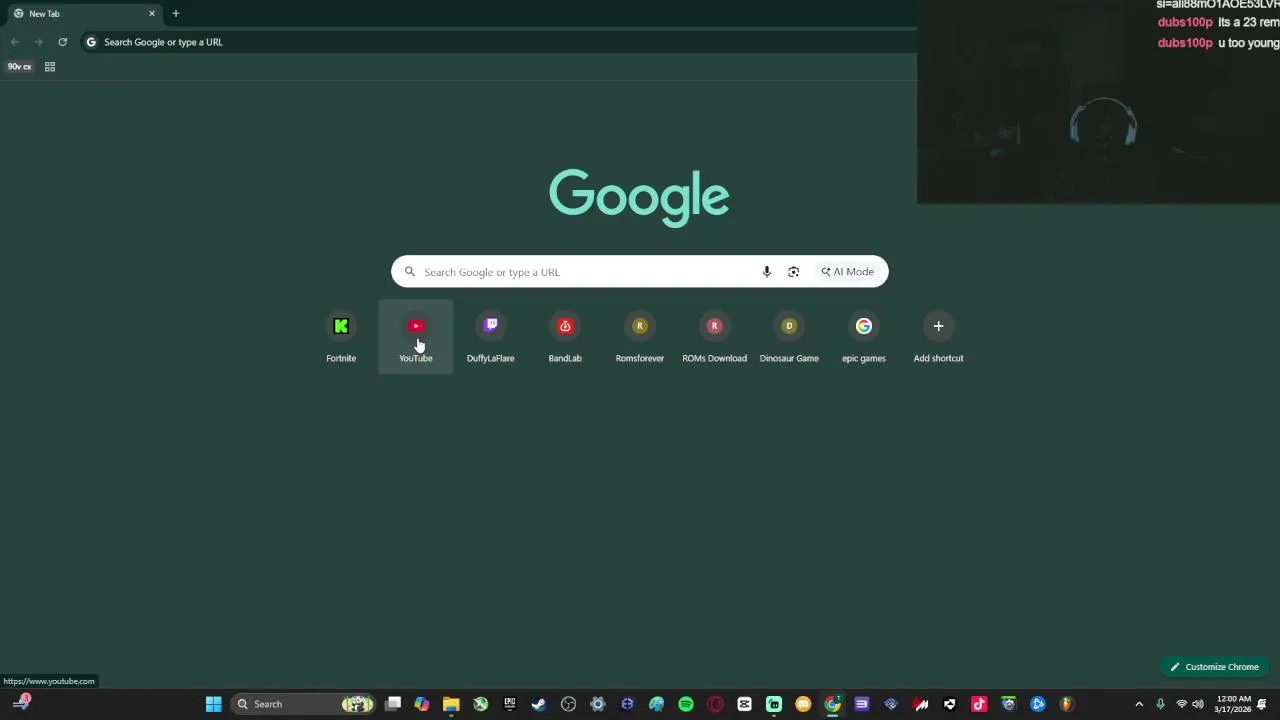Image resolution: width=1280 pixels, height=720 pixels.
Task: Open FL Studio from the taskbar
Action: click(x=1067, y=704)
